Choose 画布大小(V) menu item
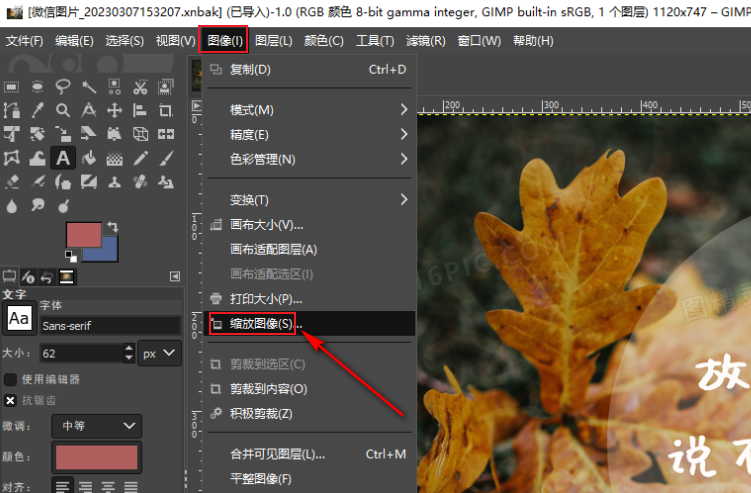 point(310,225)
